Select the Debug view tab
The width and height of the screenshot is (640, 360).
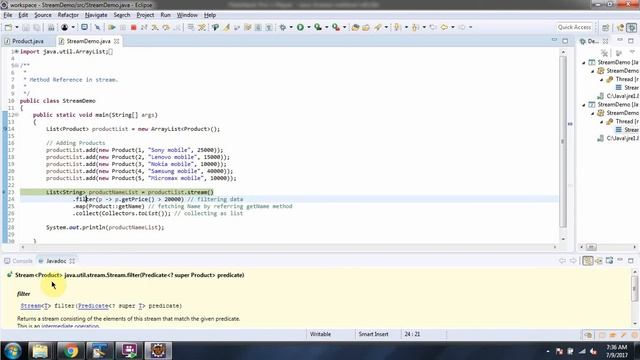589,41
